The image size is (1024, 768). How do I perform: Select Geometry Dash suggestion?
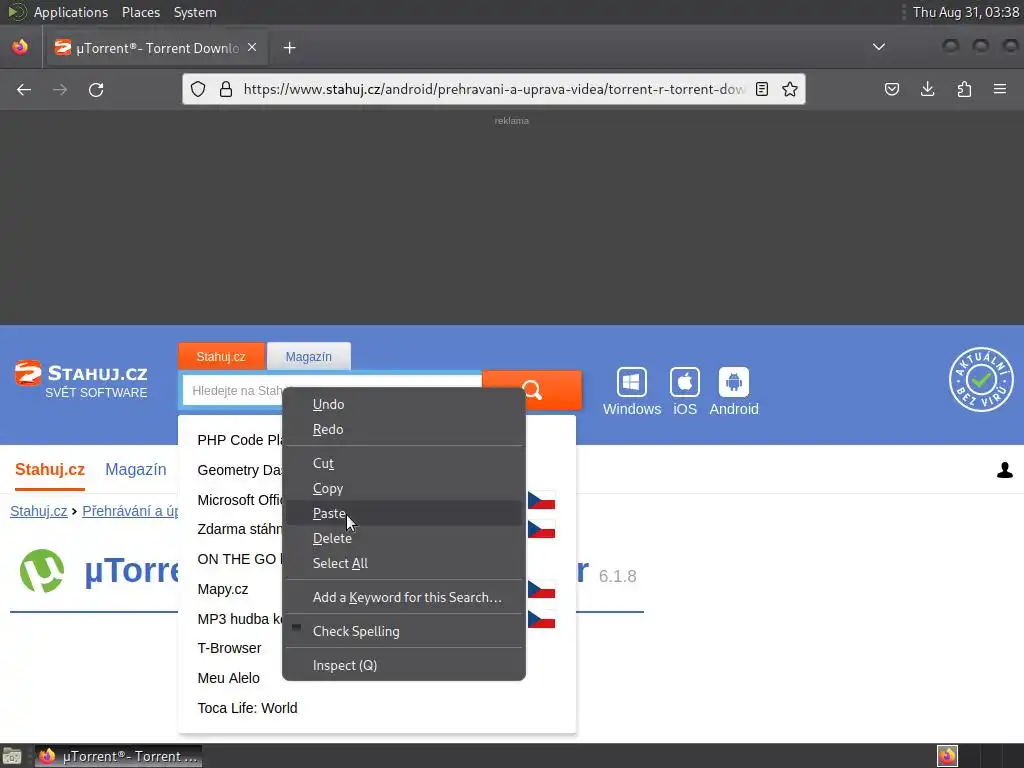pyautogui.click(x=240, y=470)
